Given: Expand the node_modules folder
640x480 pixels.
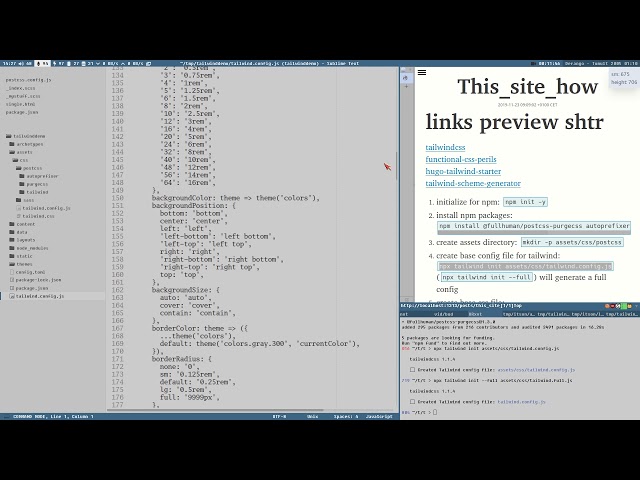Looking at the screenshot, I should coord(29,248).
